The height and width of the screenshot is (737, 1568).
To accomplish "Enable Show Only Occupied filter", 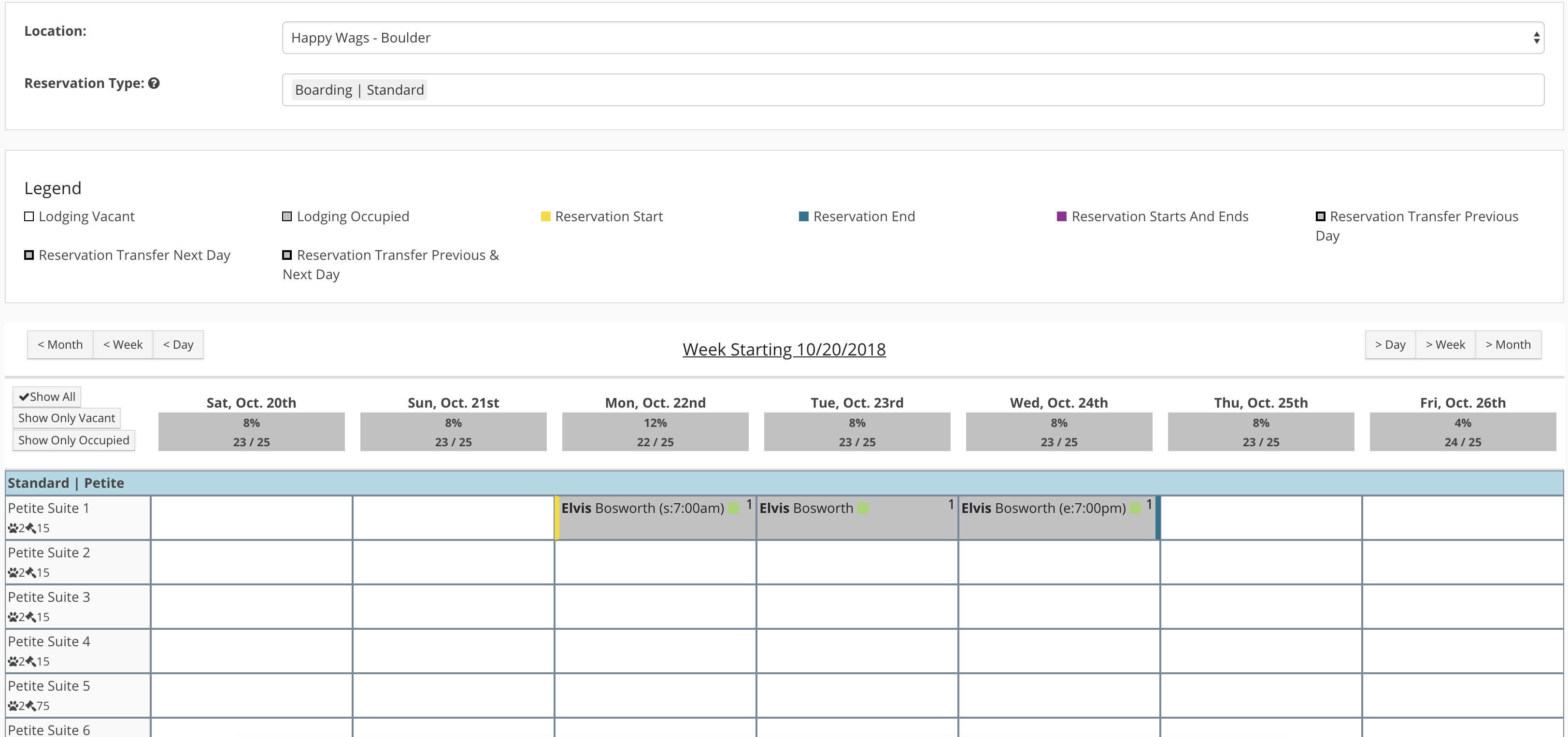I will coord(73,440).
